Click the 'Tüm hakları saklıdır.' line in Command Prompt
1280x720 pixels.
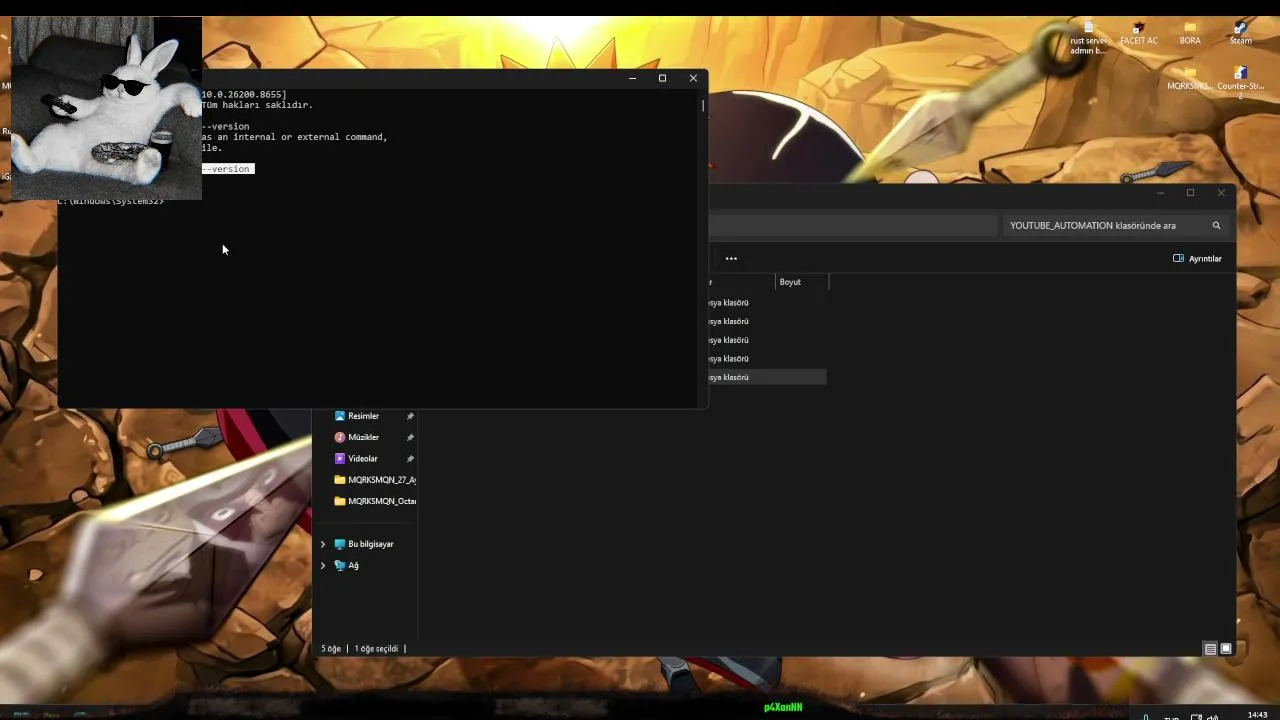[258, 105]
